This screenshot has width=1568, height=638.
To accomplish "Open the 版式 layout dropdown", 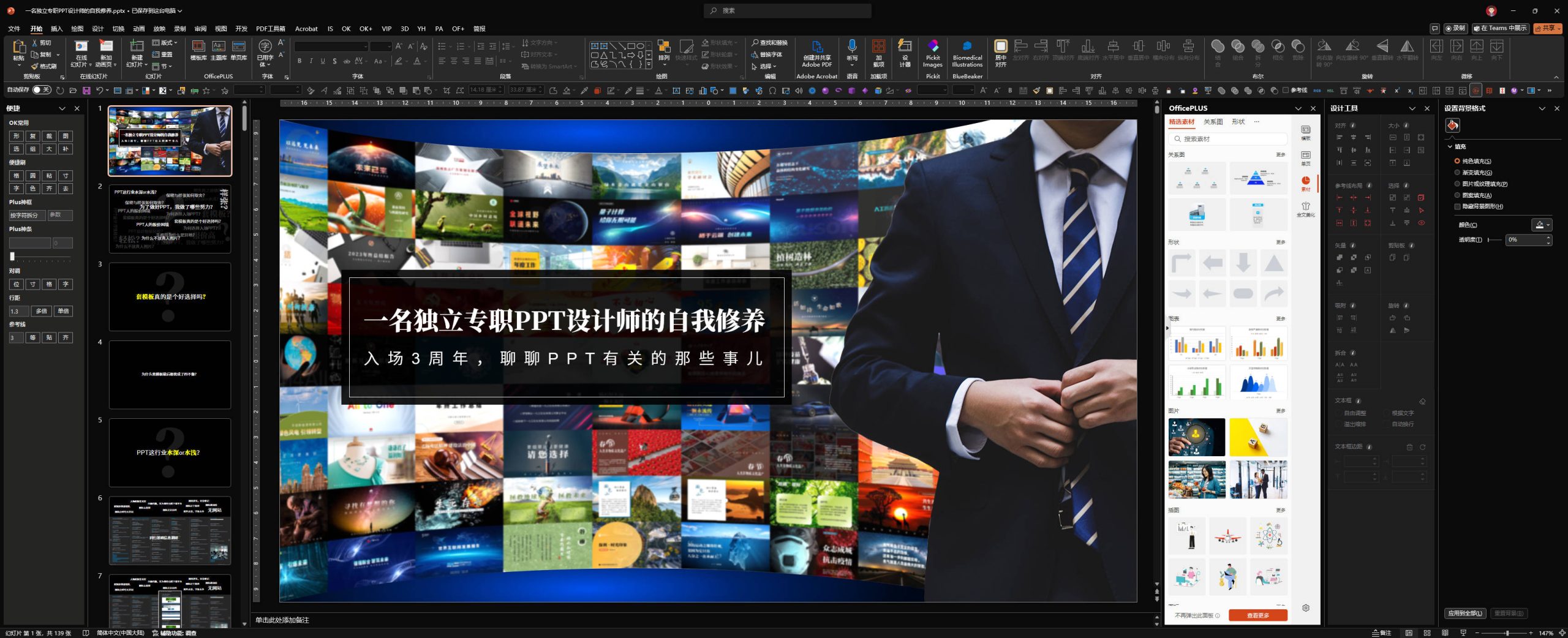I will coord(164,43).
